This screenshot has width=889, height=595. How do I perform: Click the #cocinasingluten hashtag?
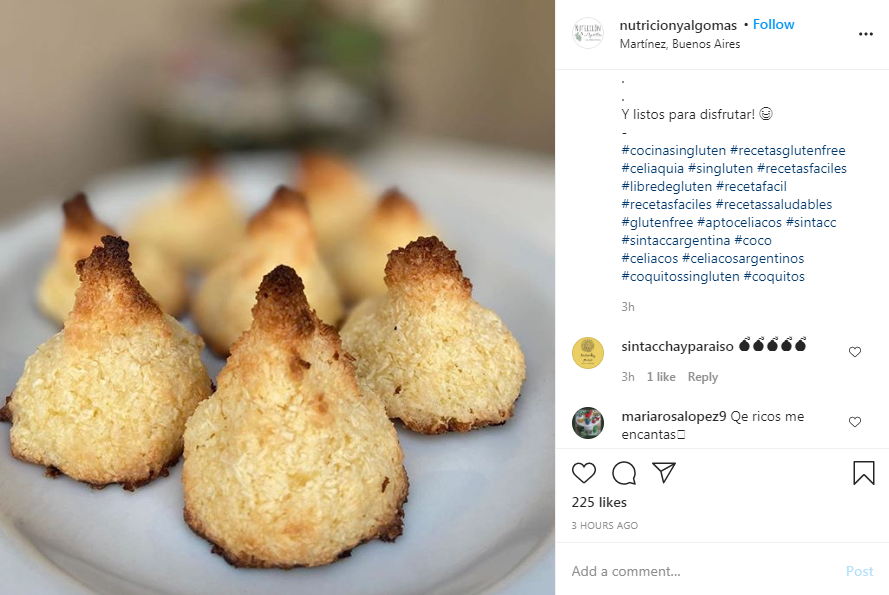[x=673, y=151]
